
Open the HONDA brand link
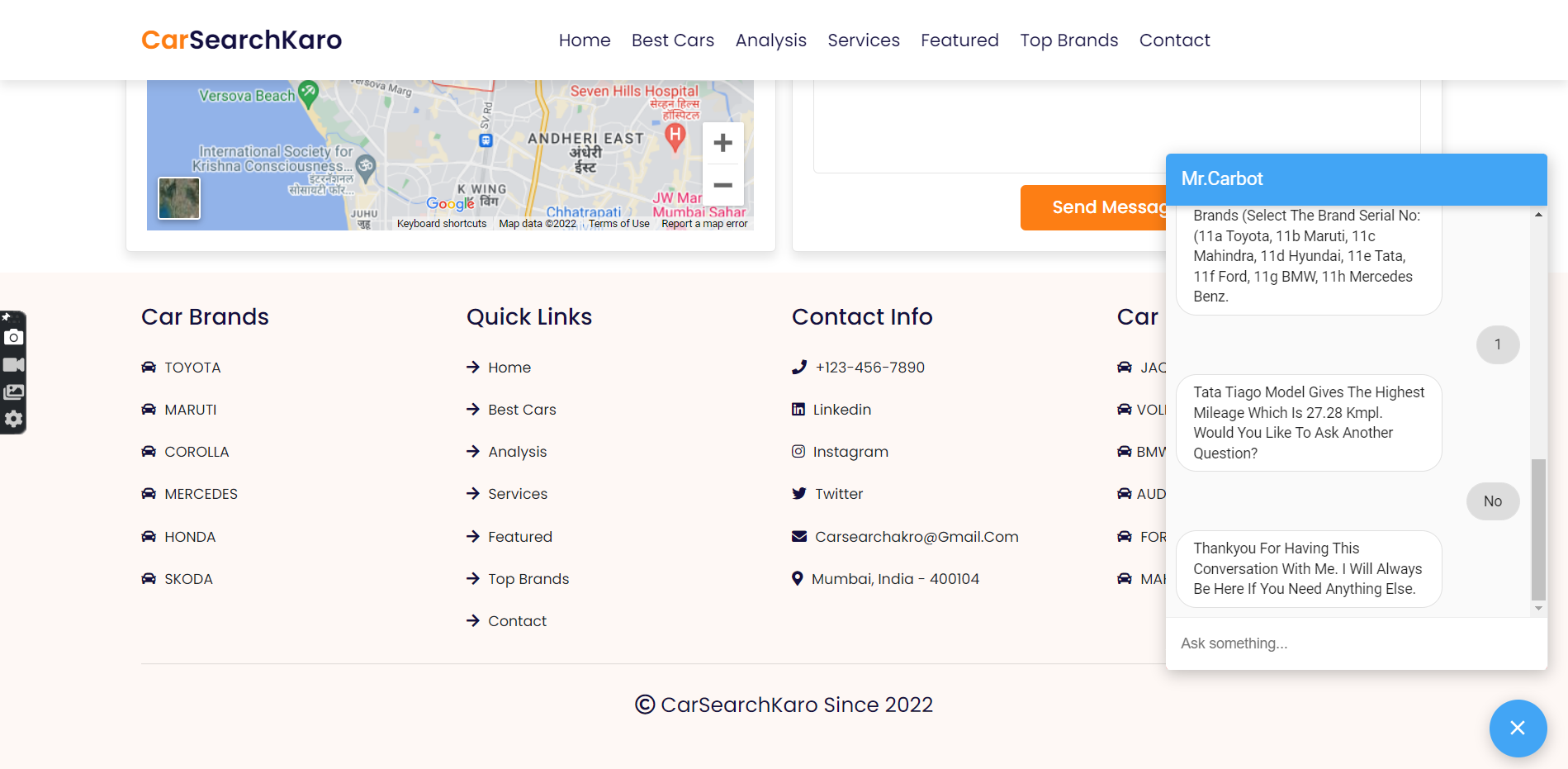[190, 537]
